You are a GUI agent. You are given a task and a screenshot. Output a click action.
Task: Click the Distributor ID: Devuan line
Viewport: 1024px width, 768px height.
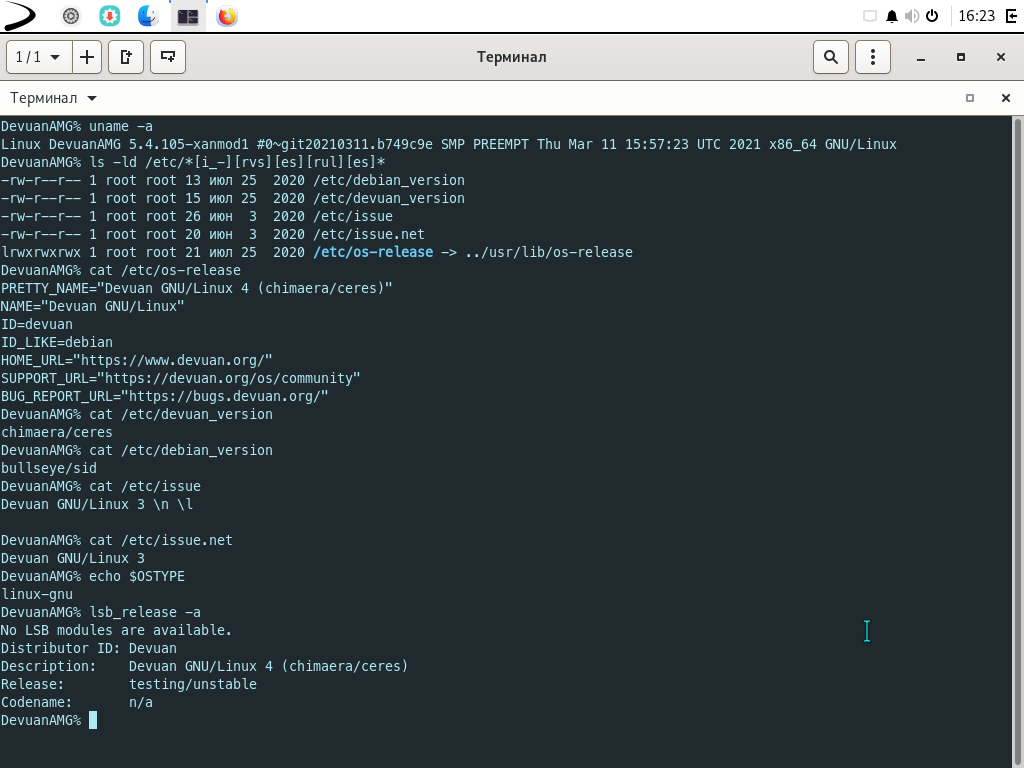pos(89,648)
